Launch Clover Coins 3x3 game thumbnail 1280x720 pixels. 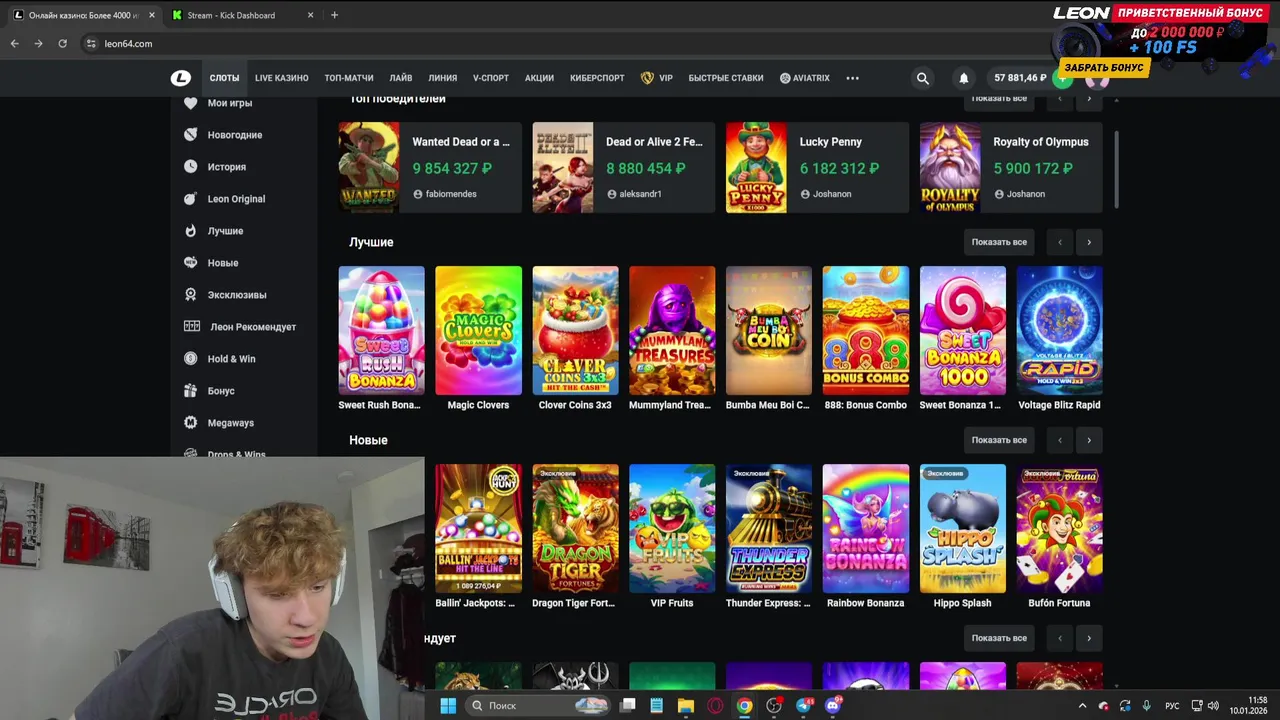(x=575, y=330)
